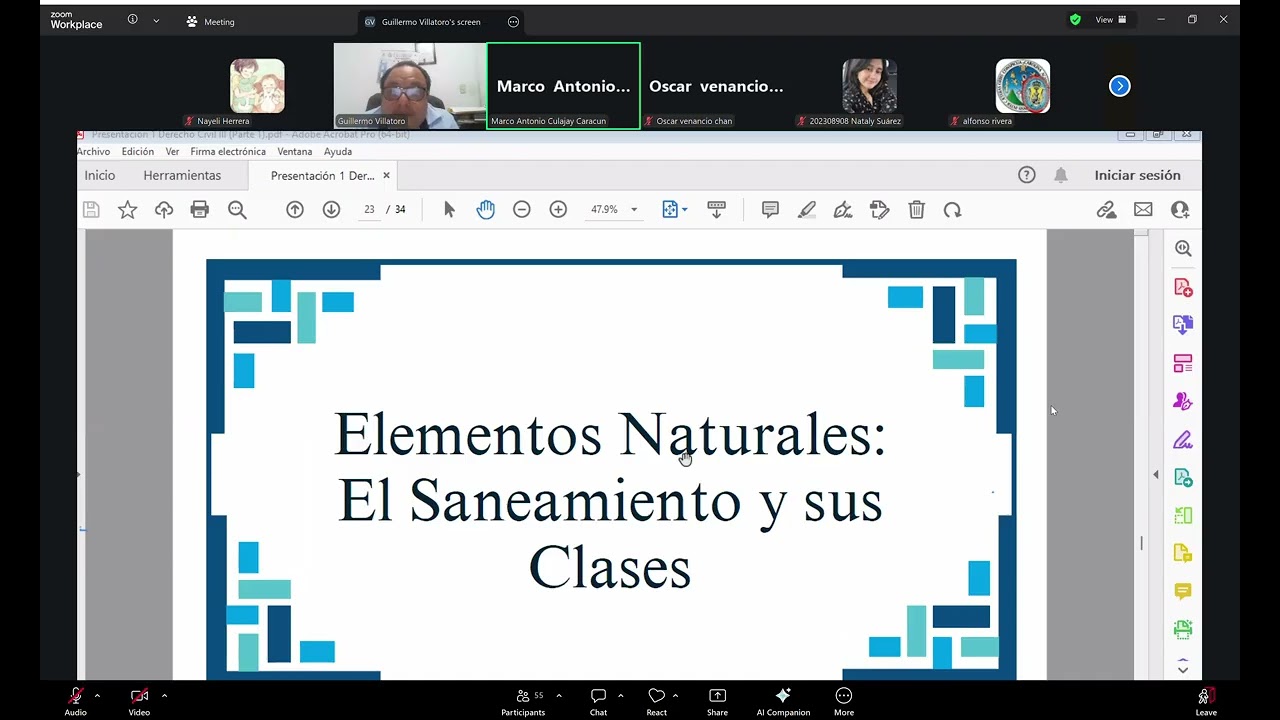Image resolution: width=1280 pixels, height=720 pixels.
Task: Open audio options caret next to Audio
Action: click(97, 695)
